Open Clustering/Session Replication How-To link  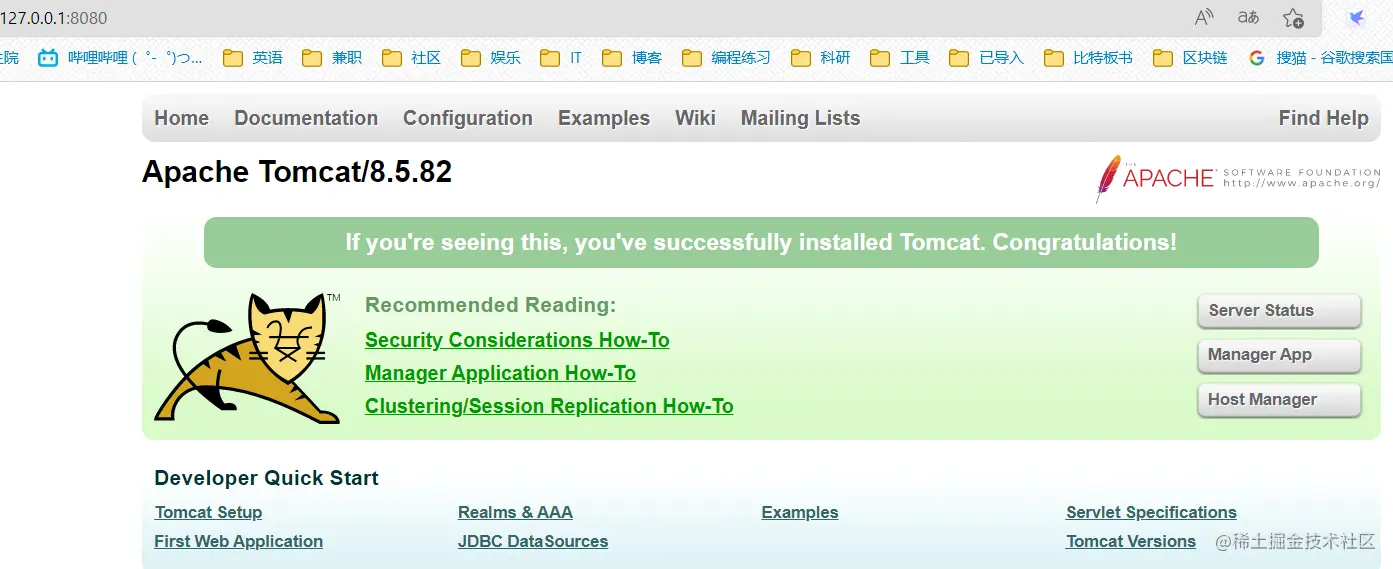[x=549, y=406]
